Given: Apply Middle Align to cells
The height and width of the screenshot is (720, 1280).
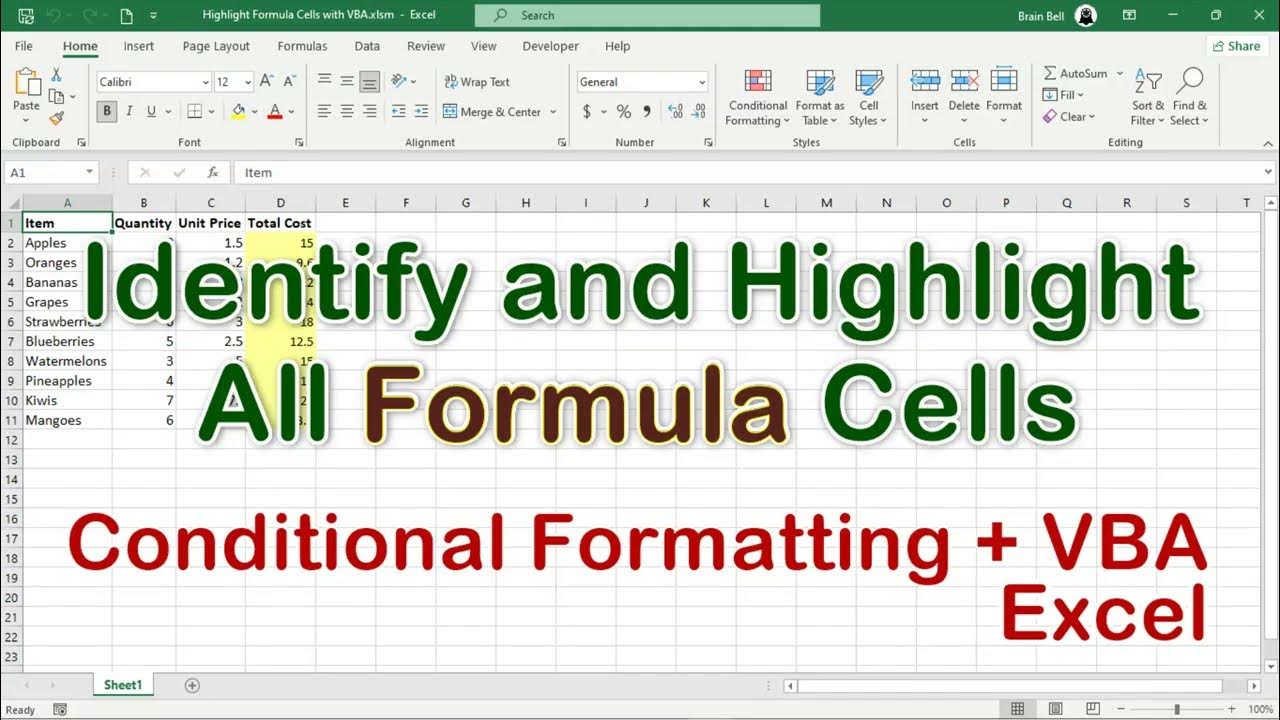Looking at the screenshot, I should coord(347,82).
